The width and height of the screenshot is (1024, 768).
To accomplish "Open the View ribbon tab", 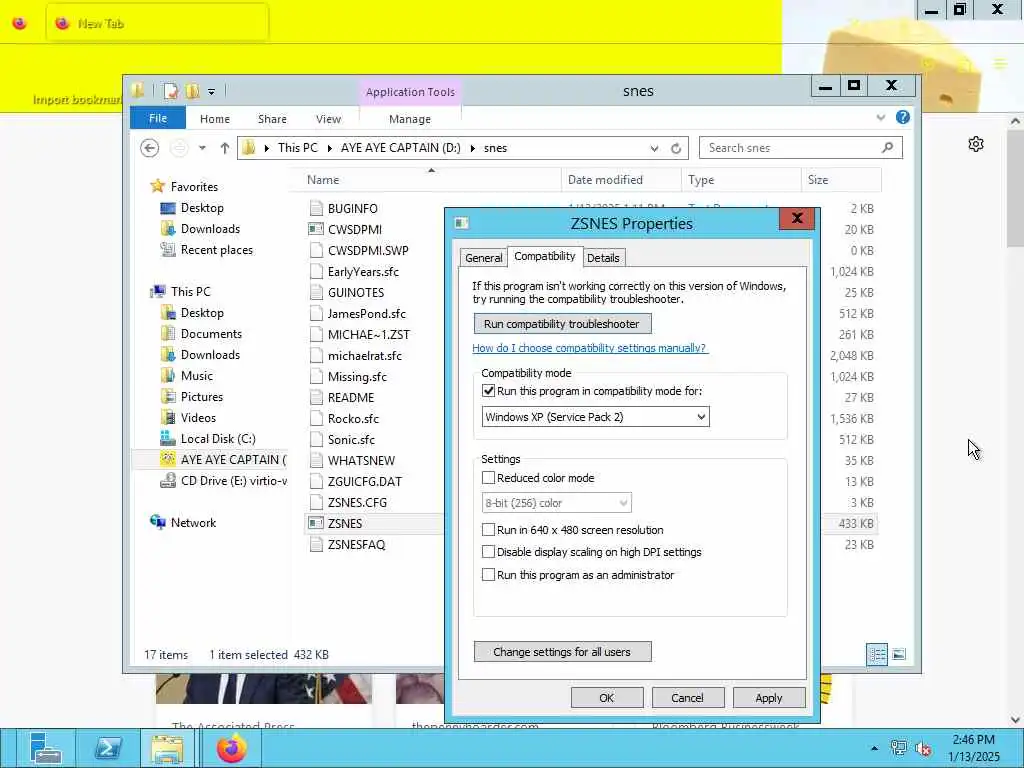I will [x=328, y=119].
